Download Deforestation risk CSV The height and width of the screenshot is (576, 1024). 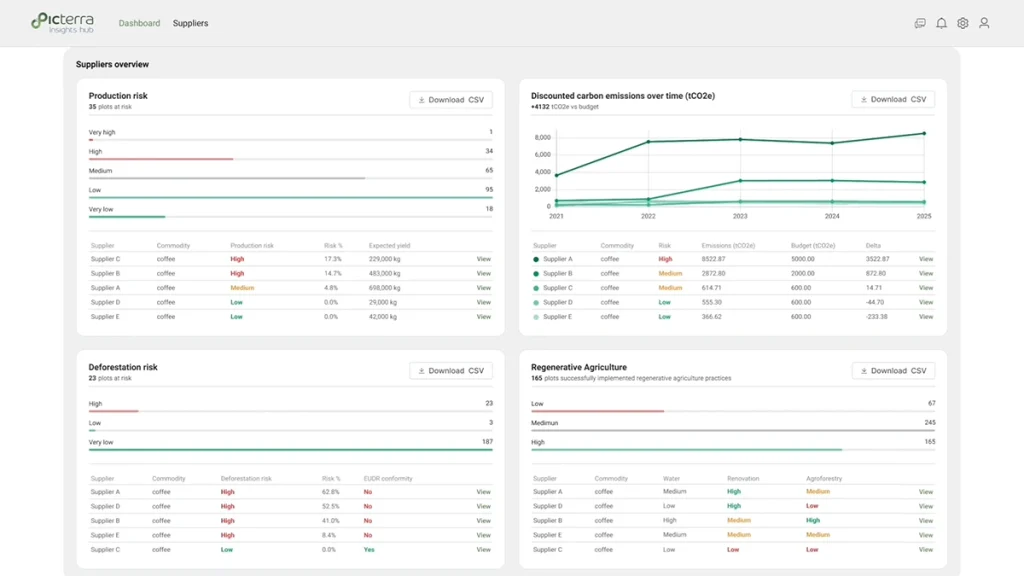(451, 370)
